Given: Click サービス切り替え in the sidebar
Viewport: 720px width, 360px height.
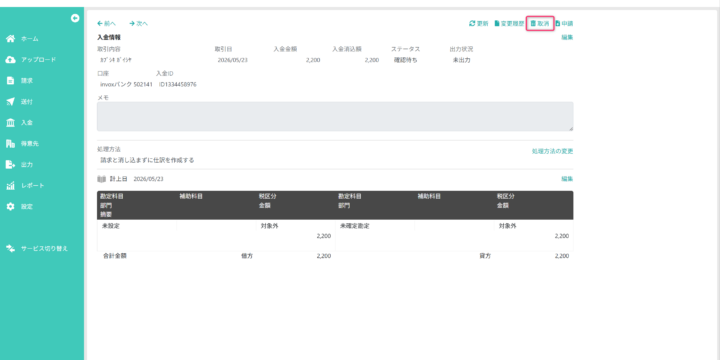Looking at the screenshot, I should [x=37, y=248].
